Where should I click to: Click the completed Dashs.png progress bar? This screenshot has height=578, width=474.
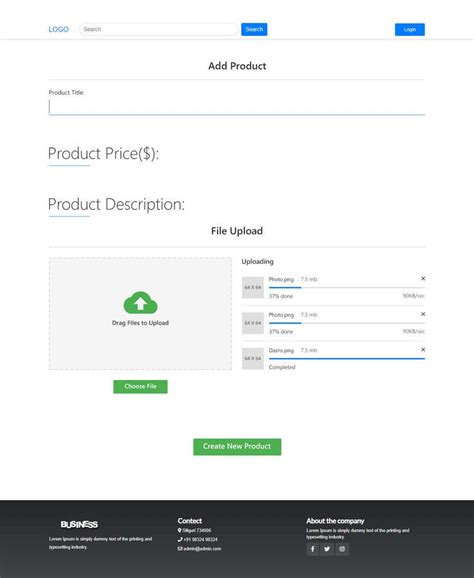click(x=347, y=359)
